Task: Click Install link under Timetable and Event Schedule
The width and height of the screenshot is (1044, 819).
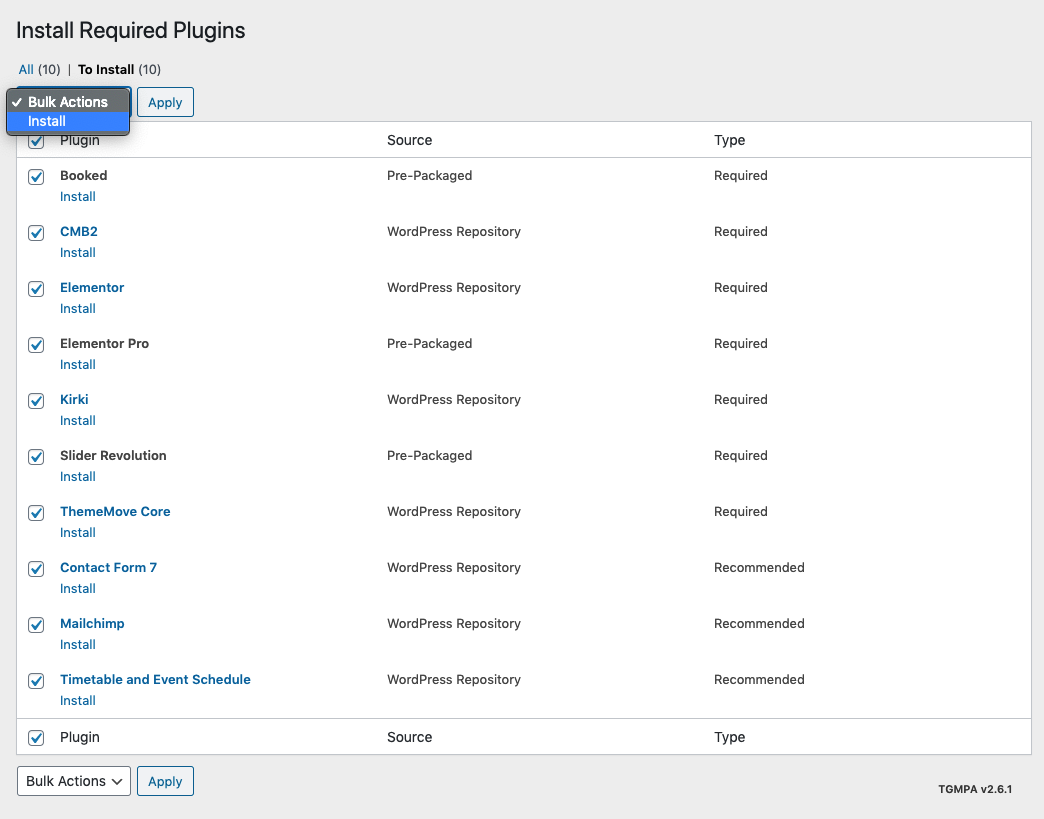Action: [x=78, y=700]
